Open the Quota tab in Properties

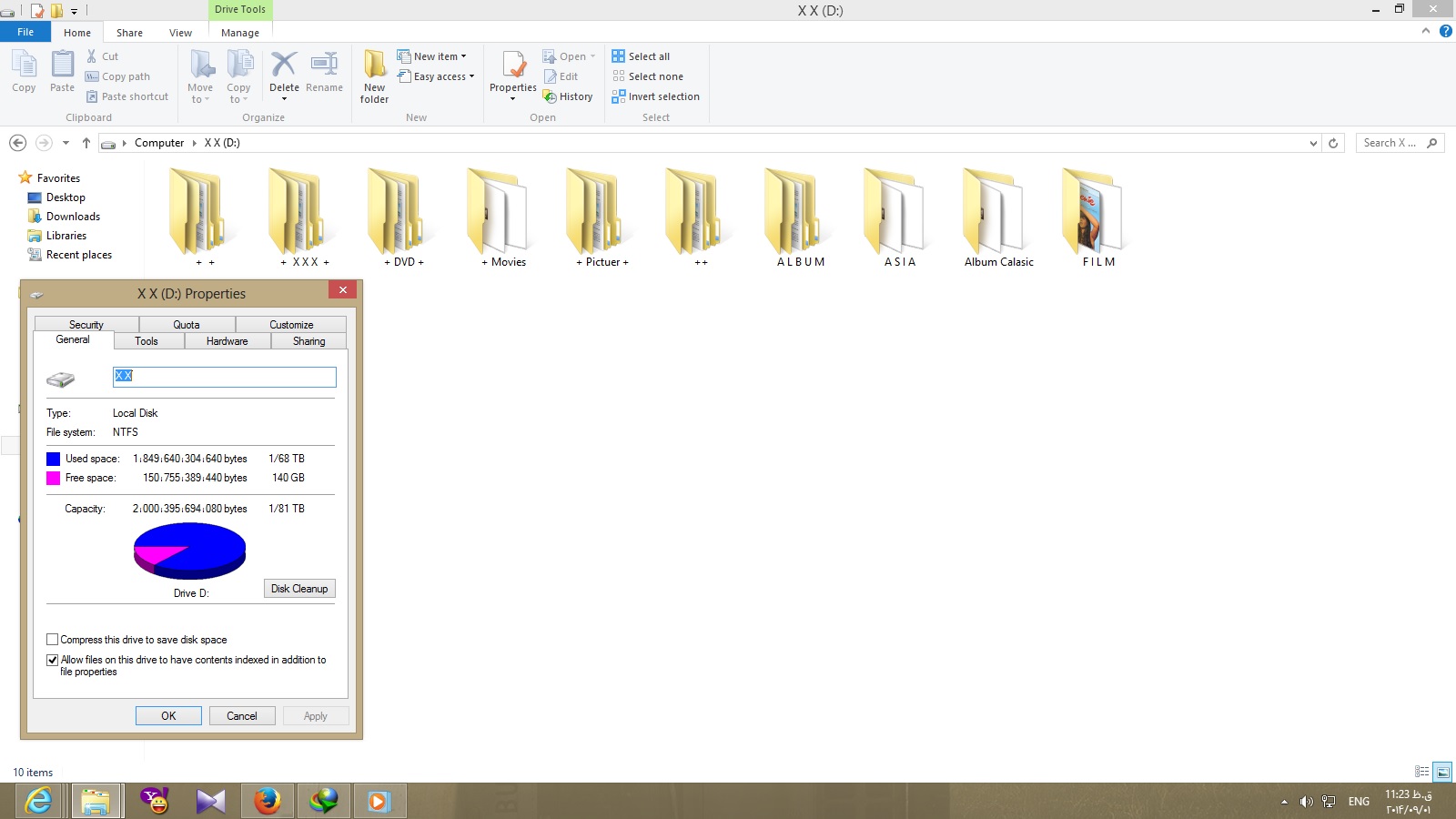pos(187,325)
